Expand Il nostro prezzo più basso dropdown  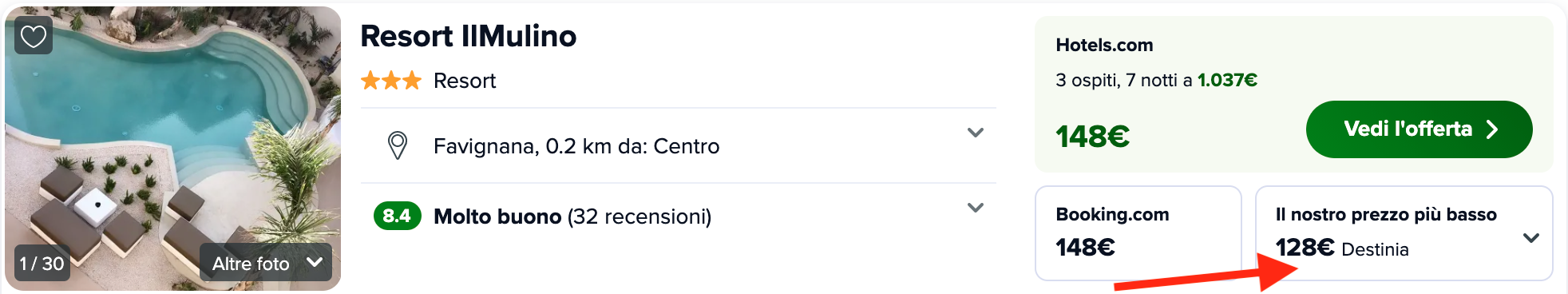1530,238
